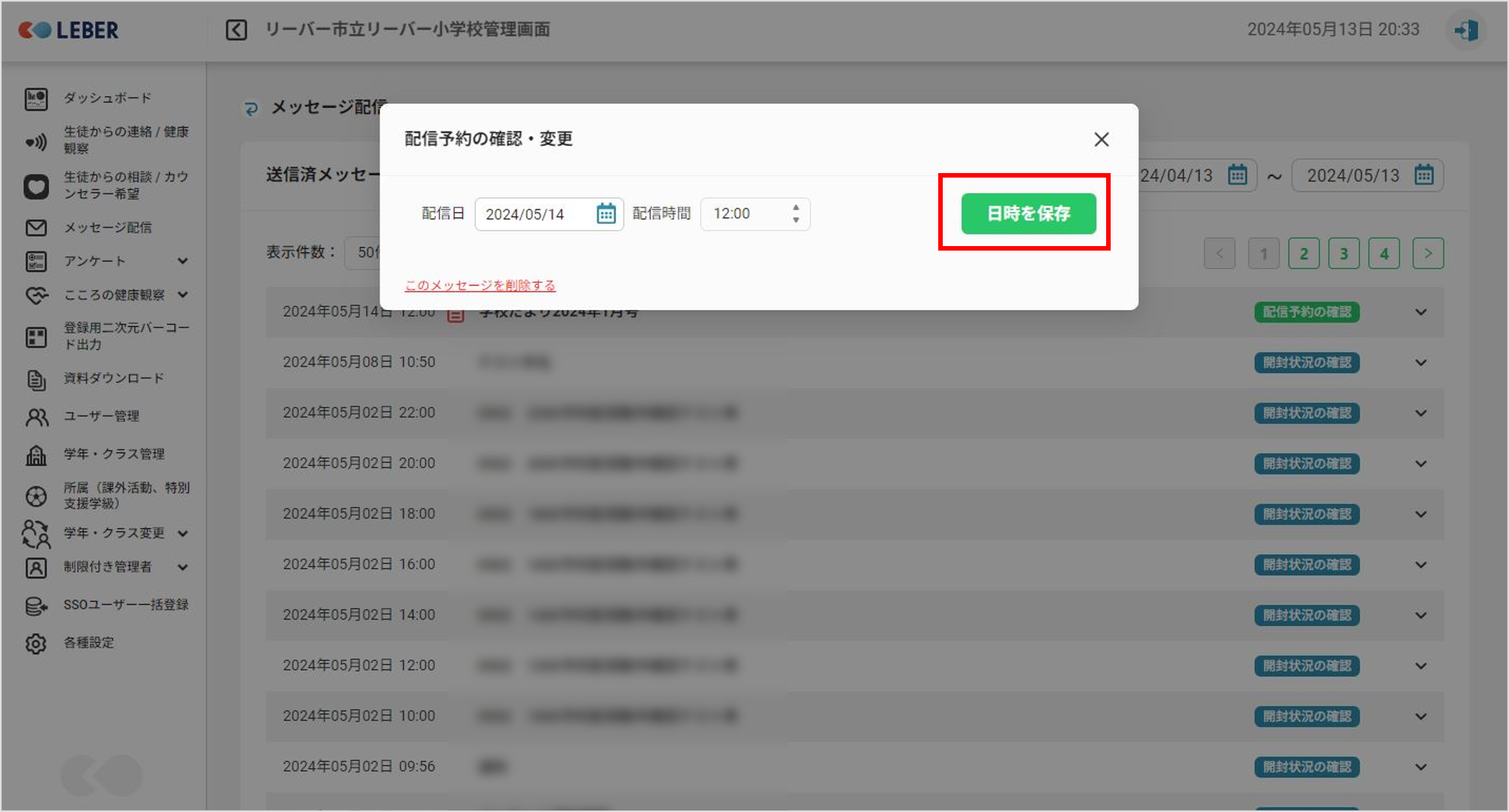Expand the 2024年05月08日 10:50 message row

(1420, 363)
